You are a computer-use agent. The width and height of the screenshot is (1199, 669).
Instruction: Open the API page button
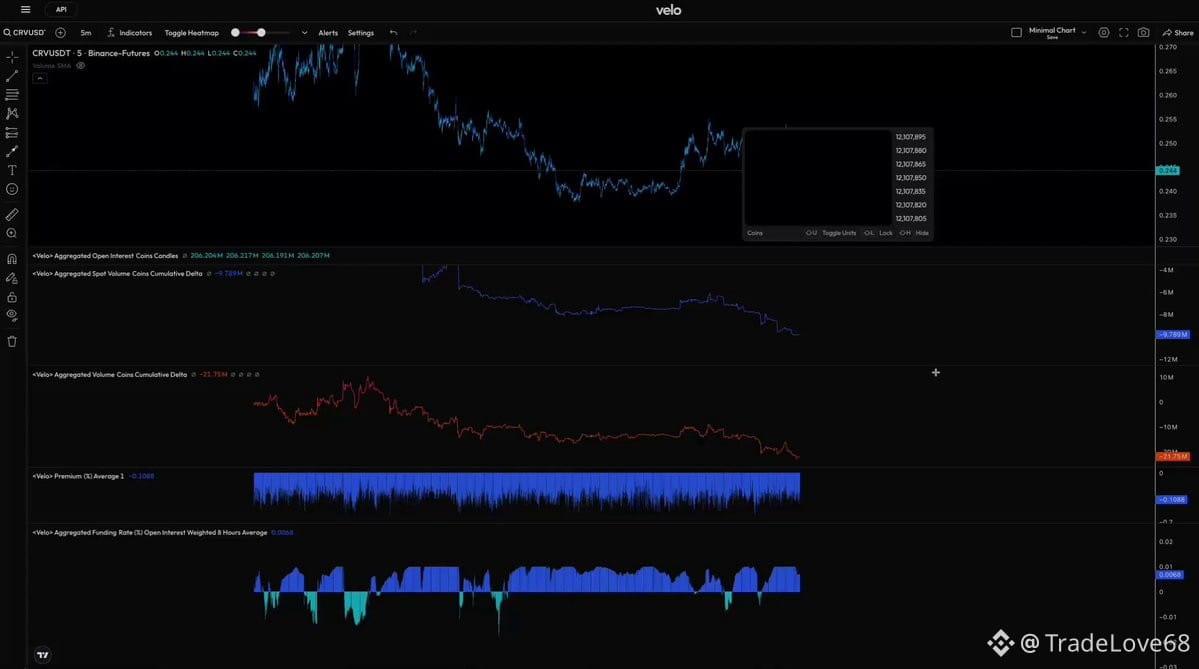[x=61, y=10]
